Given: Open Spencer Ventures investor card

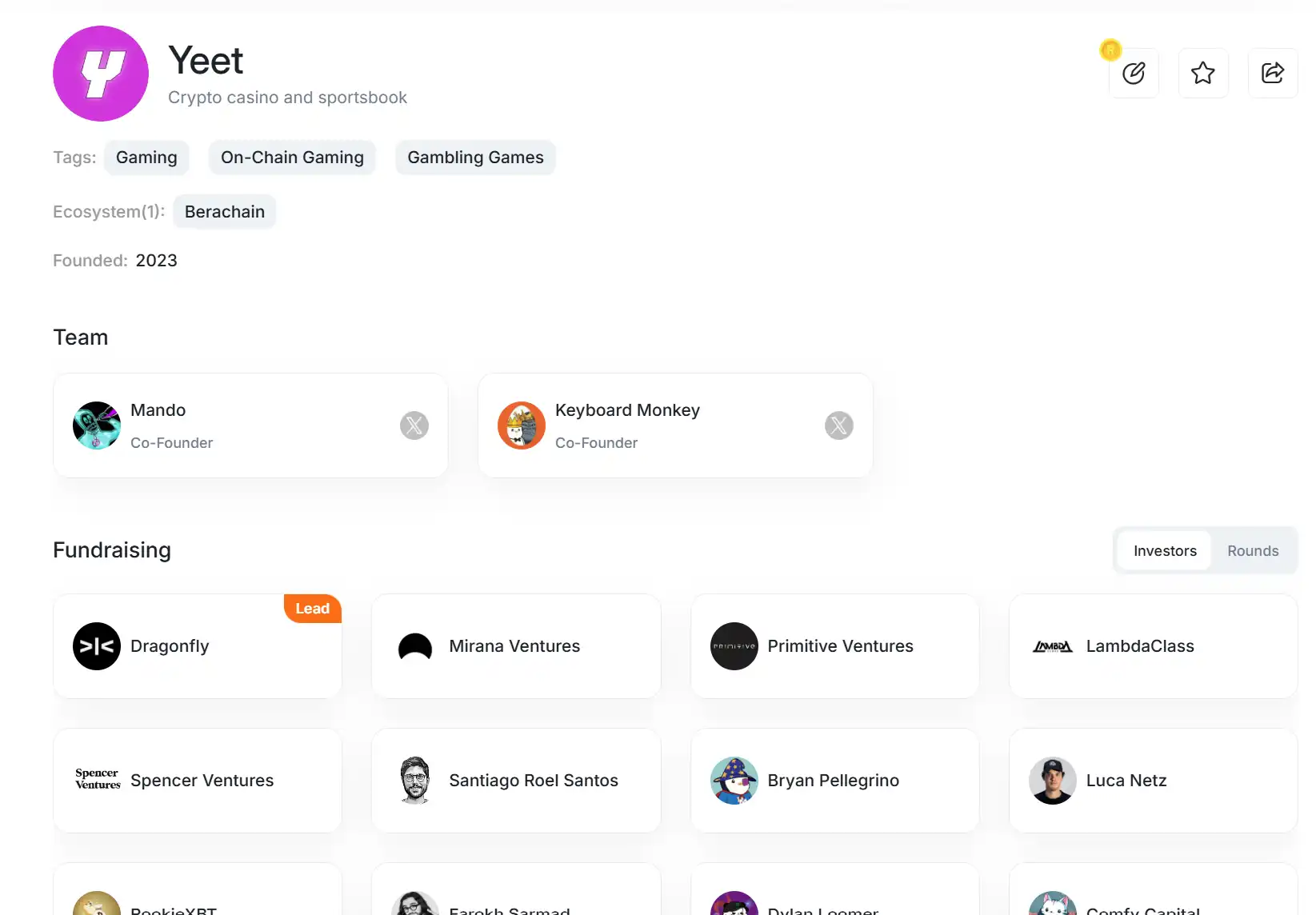Looking at the screenshot, I should pos(198,781).
